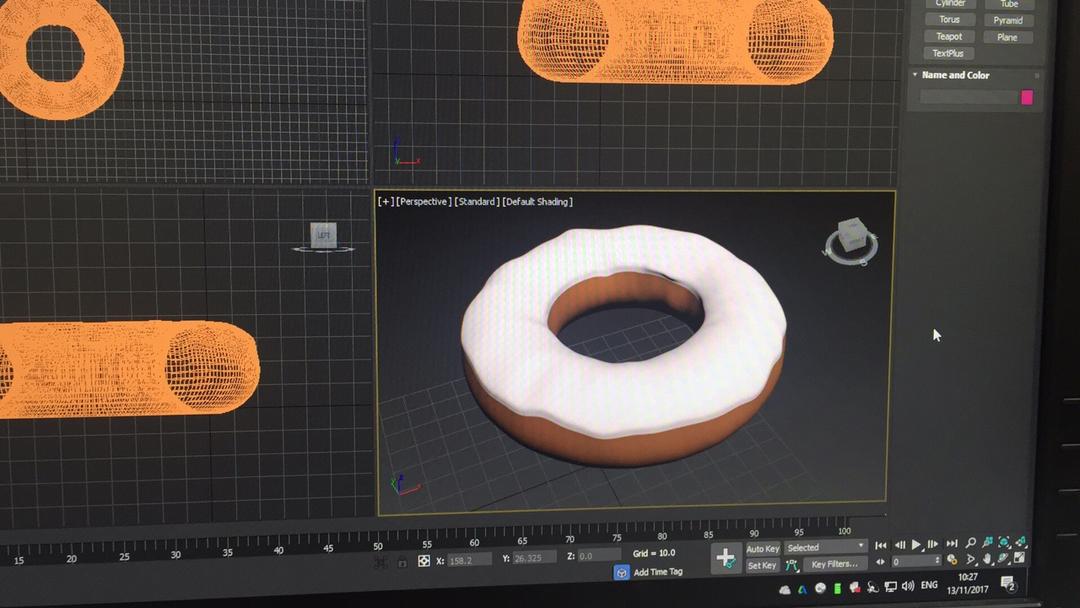Click the Play Animation button
The width and height of the screenshot is (1080, 608).
(x=916, y=545)
